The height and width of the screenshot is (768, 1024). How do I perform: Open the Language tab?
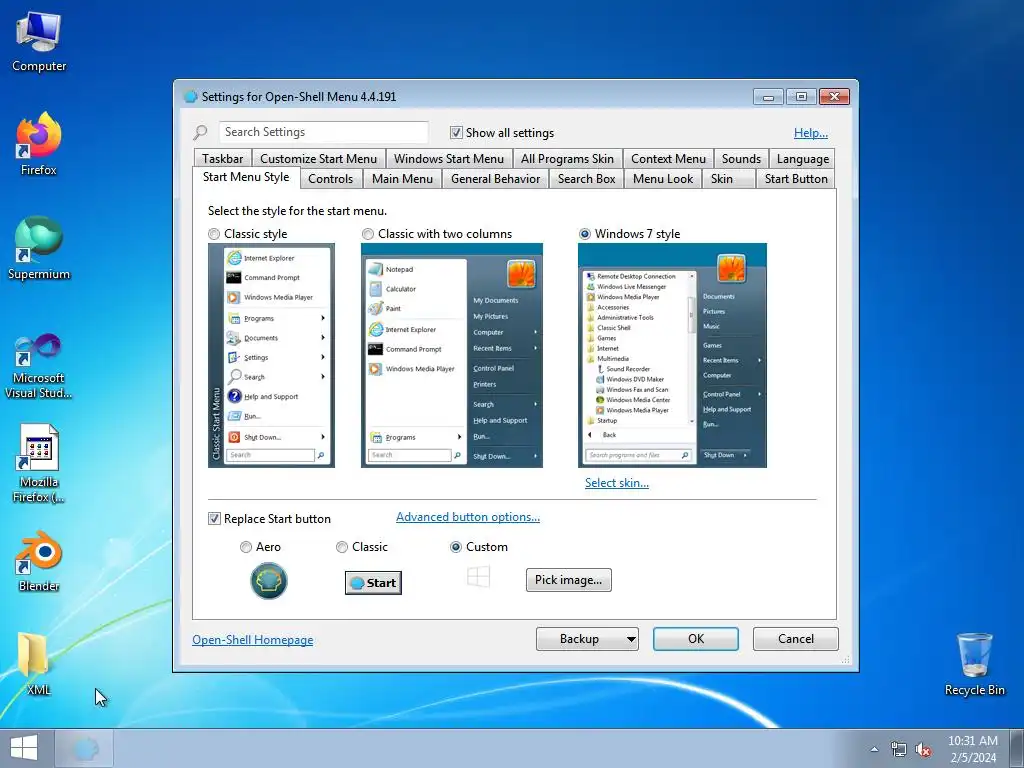point(803,159)
